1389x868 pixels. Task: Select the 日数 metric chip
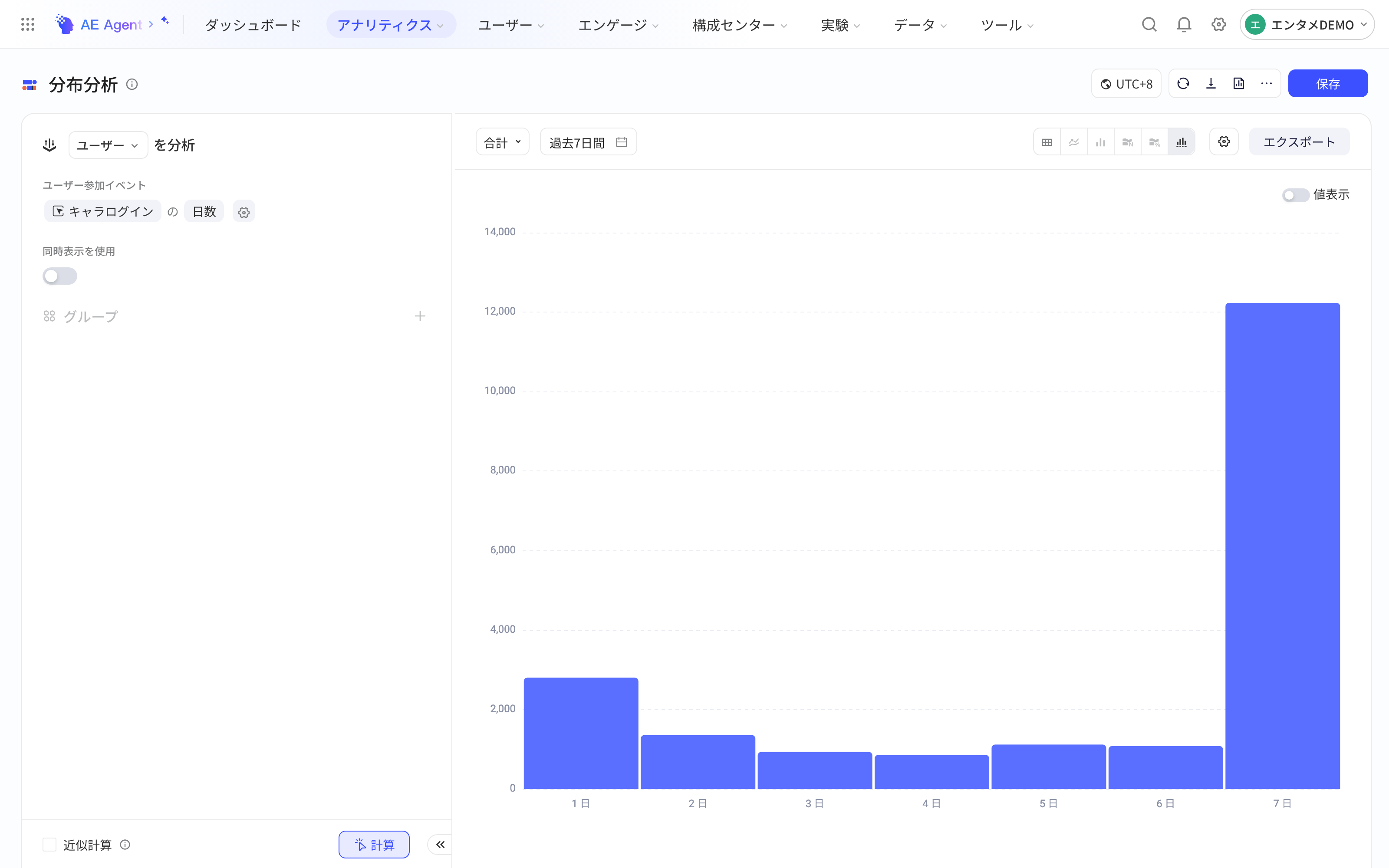click(x=204, y=211)
